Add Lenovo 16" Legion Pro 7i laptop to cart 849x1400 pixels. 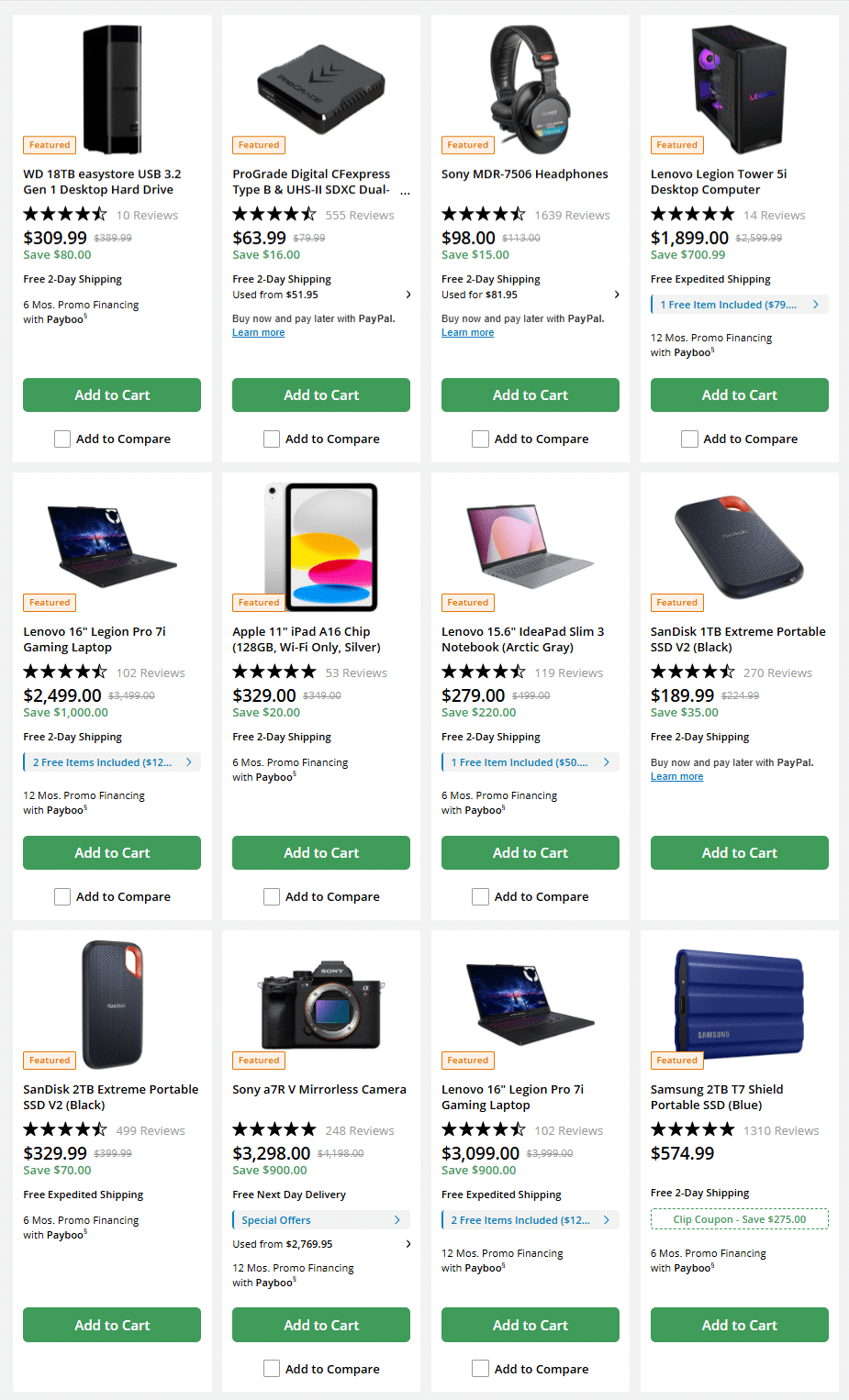pos(111,852)
